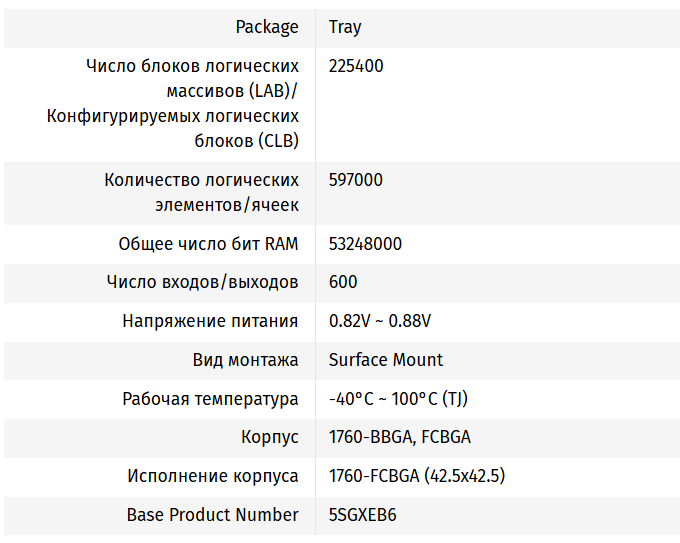The image size is (680, 543).
Task: Click the Общее число бит RAM label
Action: 208,244
